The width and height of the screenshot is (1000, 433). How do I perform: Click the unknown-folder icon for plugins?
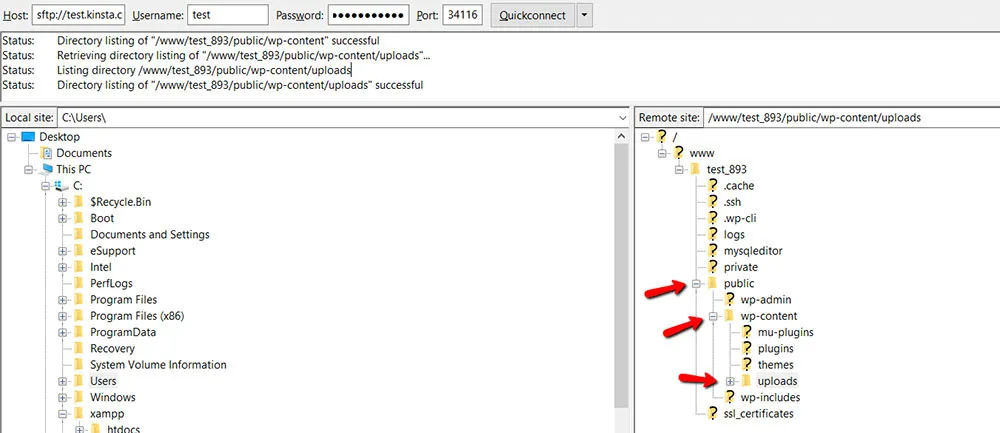tap(747, 348)
